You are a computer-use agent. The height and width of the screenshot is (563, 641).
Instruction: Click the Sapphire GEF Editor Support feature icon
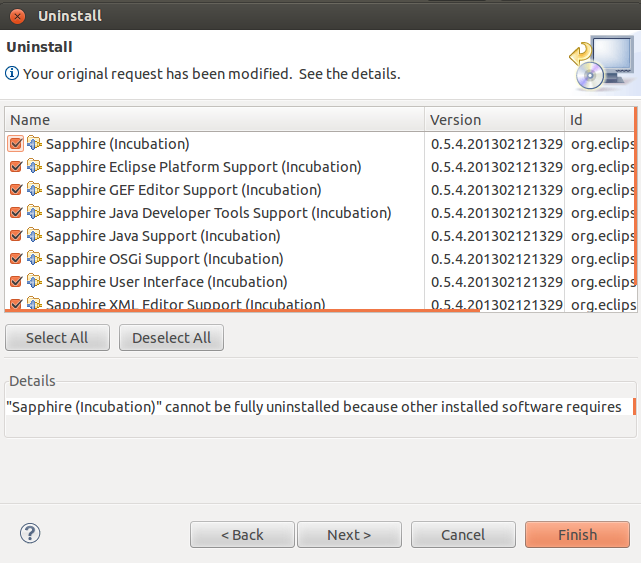pyautogui.click(x=34, y=190)
